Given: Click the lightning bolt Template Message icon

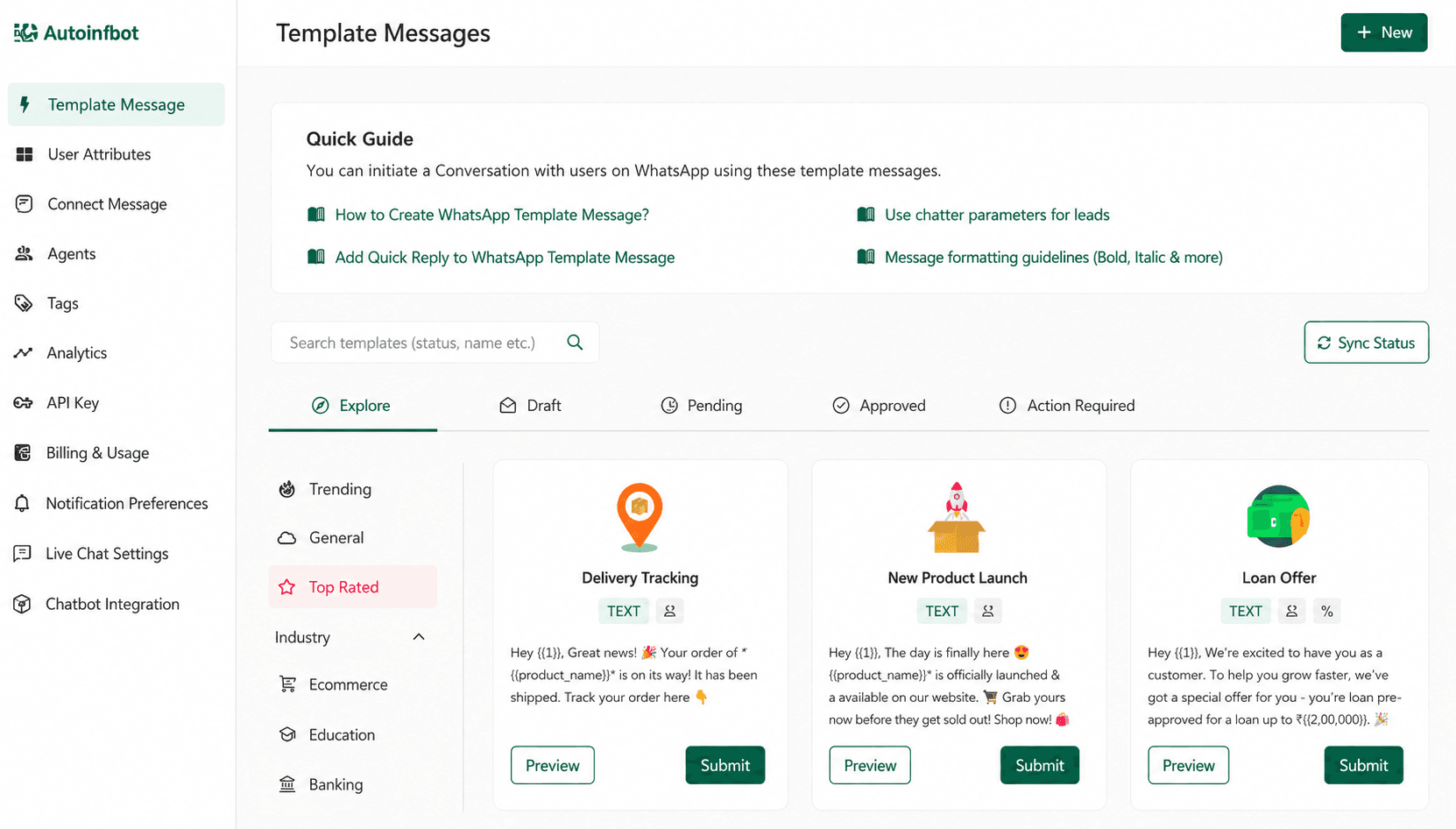Looking at the screenshot, I should [25, 104].
